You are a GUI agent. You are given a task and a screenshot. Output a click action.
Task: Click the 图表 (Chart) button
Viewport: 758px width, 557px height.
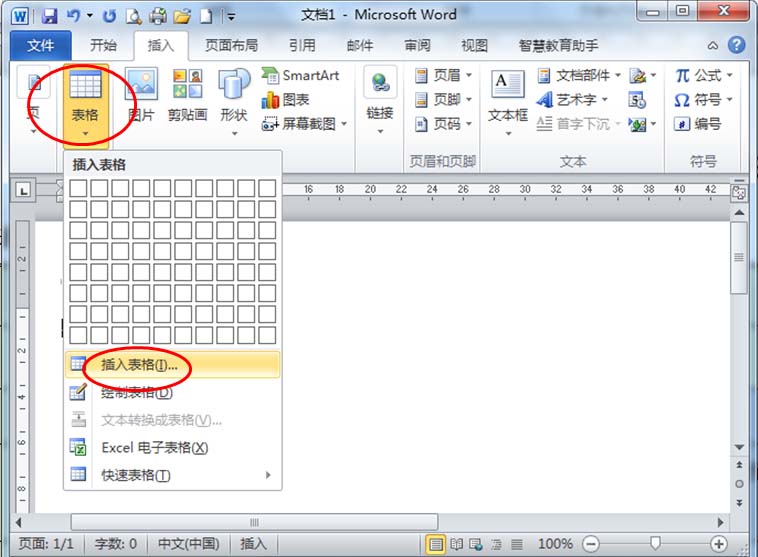[285, 100]
